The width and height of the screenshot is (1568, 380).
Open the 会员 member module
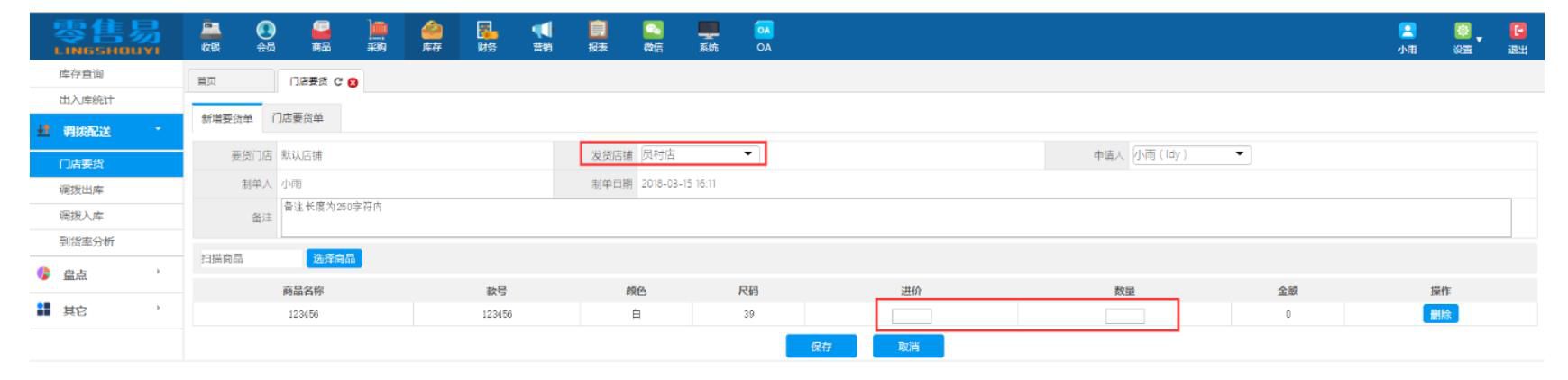(266, 36)
